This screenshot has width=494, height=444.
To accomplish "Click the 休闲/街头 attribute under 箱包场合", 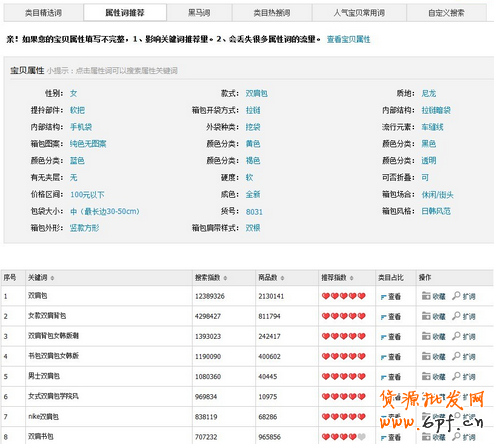I will pyautogui.click(x=438, y=194).
